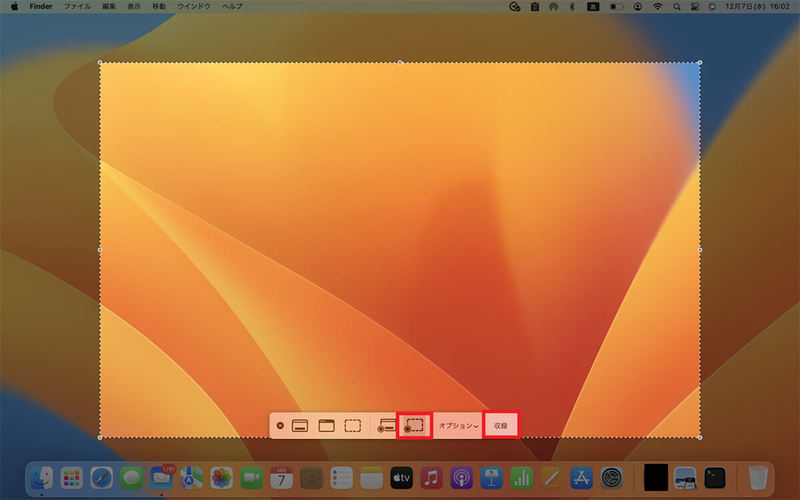The height and width of the screenshot is (500, 800).
Task: Open Notes from the Dock
Action: pyautogui.click(x=371, y=478)
